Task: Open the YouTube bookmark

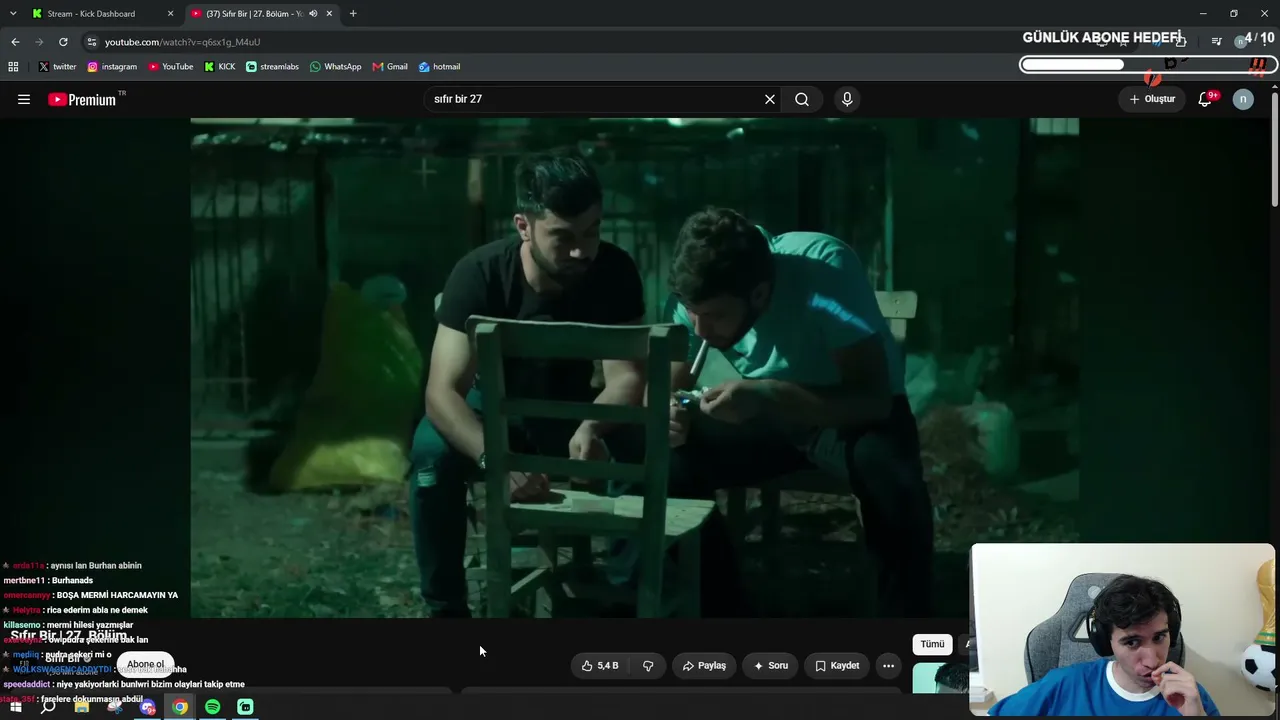Action: [x=171, y=67]
